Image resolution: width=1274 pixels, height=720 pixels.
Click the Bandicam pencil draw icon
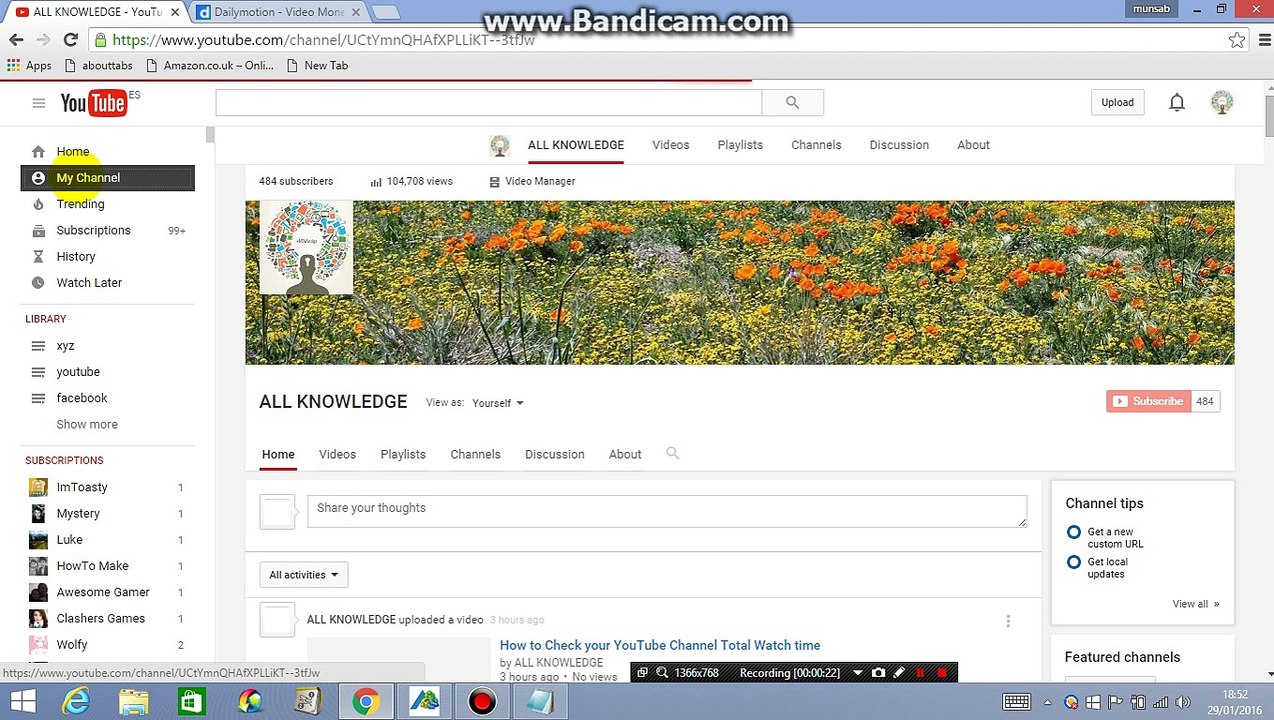click(x=898, y=673)
